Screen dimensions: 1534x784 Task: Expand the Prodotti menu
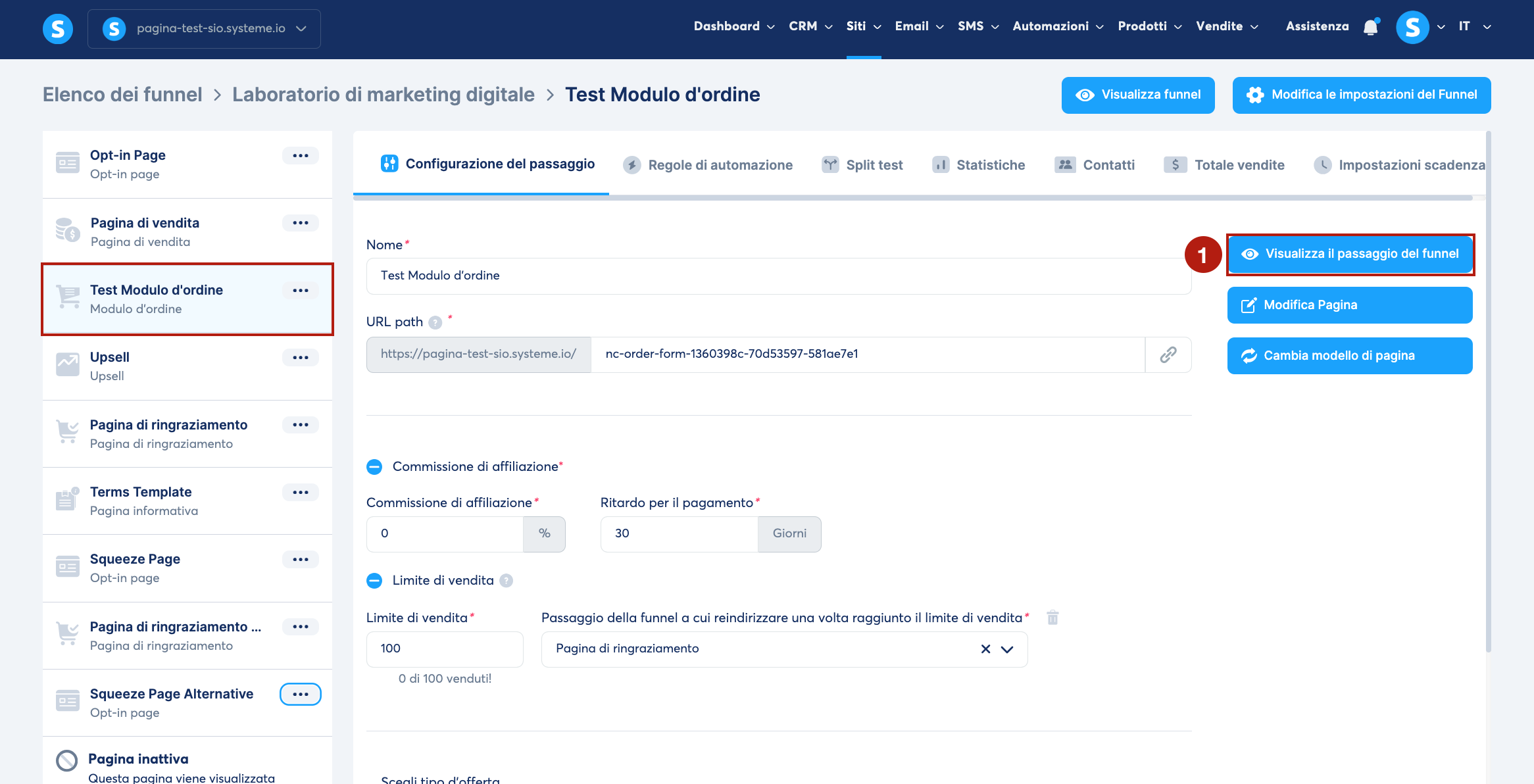1150,26
